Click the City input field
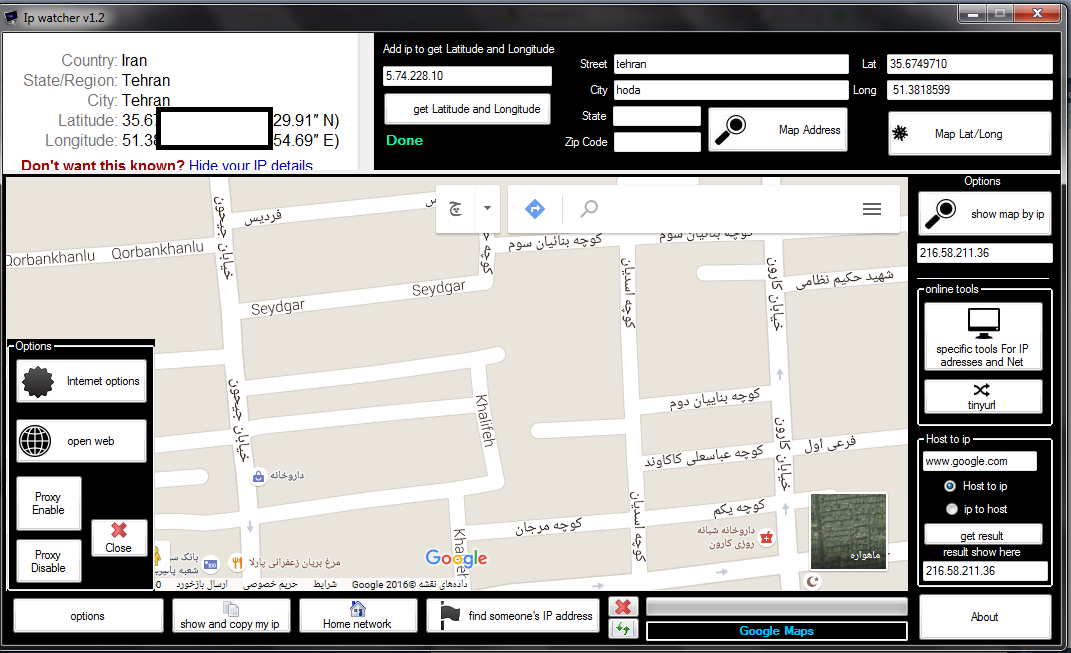 tap(731, 90)
